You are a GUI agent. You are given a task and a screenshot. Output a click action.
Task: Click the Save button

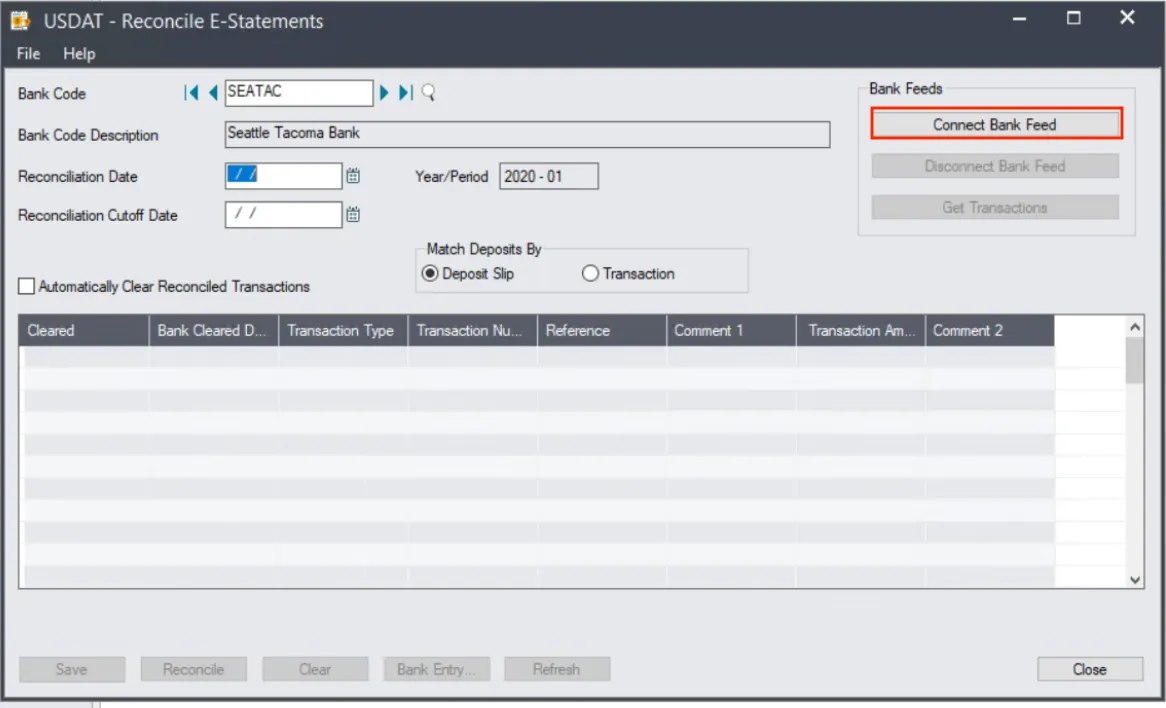click(x=72, y=669)
